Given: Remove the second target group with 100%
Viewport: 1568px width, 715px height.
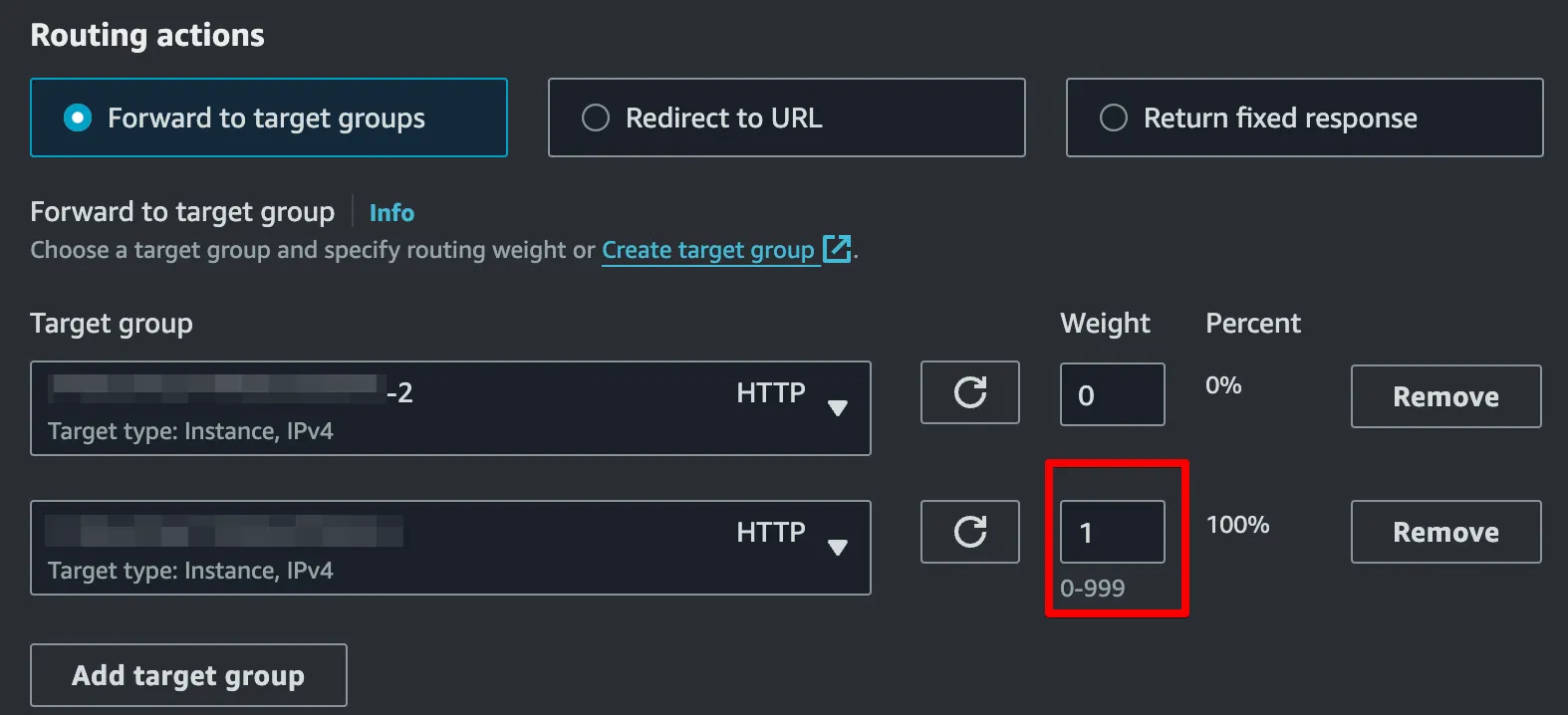Looking at the screenshot, I should (x=1445, y=532).
